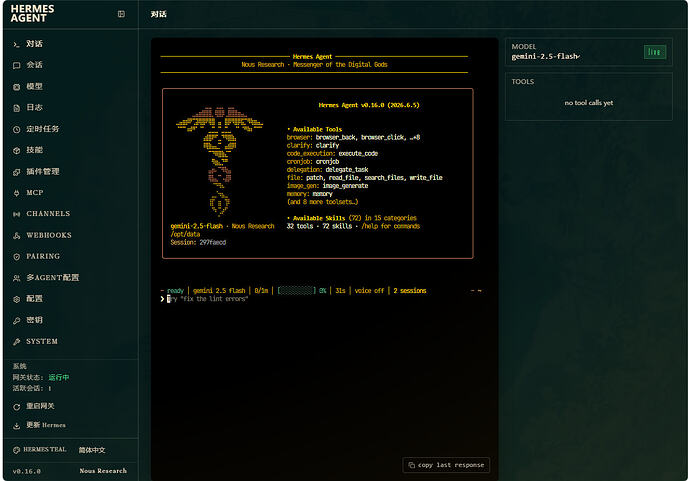
Task: Select the MCP sidebar item
Action: [70, 193]
